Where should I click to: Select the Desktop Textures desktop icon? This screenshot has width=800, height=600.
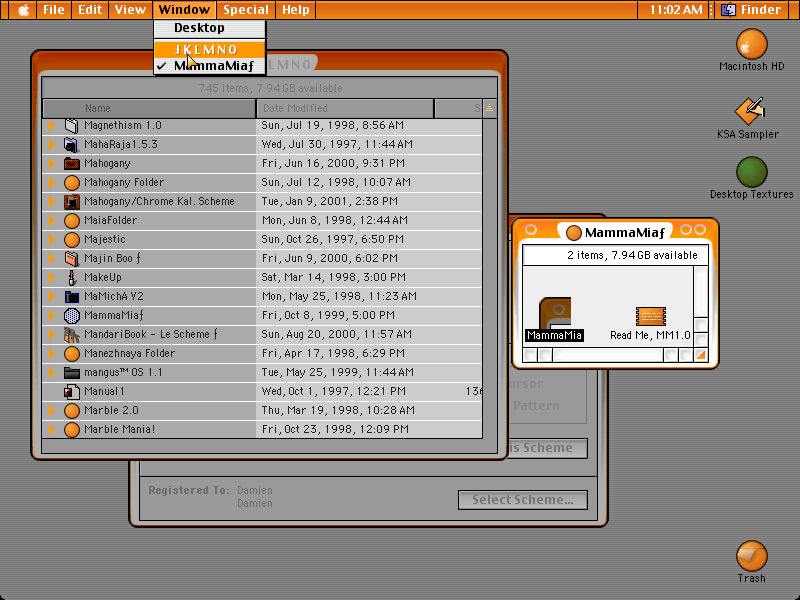pyautogui.click(x=752, y=172)
